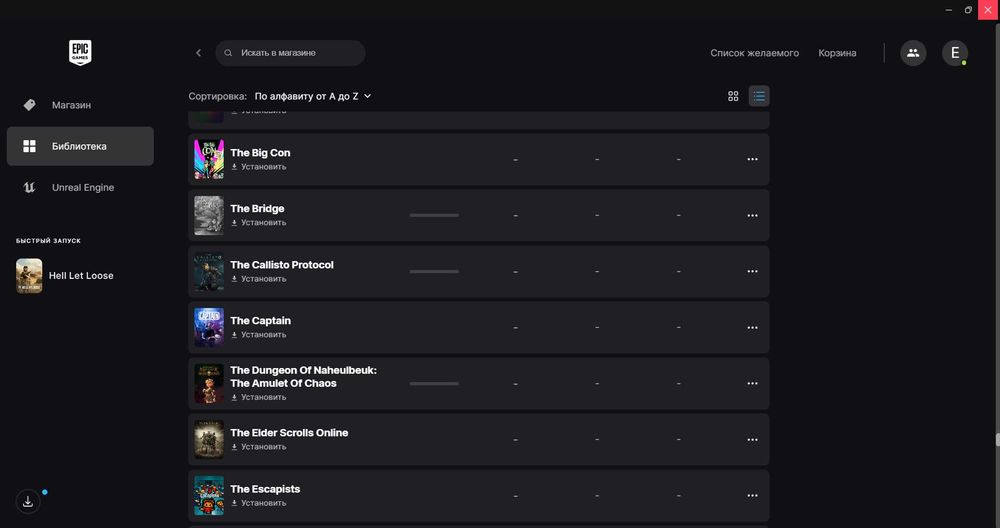Switch library to grid view

tap(733, 96)
